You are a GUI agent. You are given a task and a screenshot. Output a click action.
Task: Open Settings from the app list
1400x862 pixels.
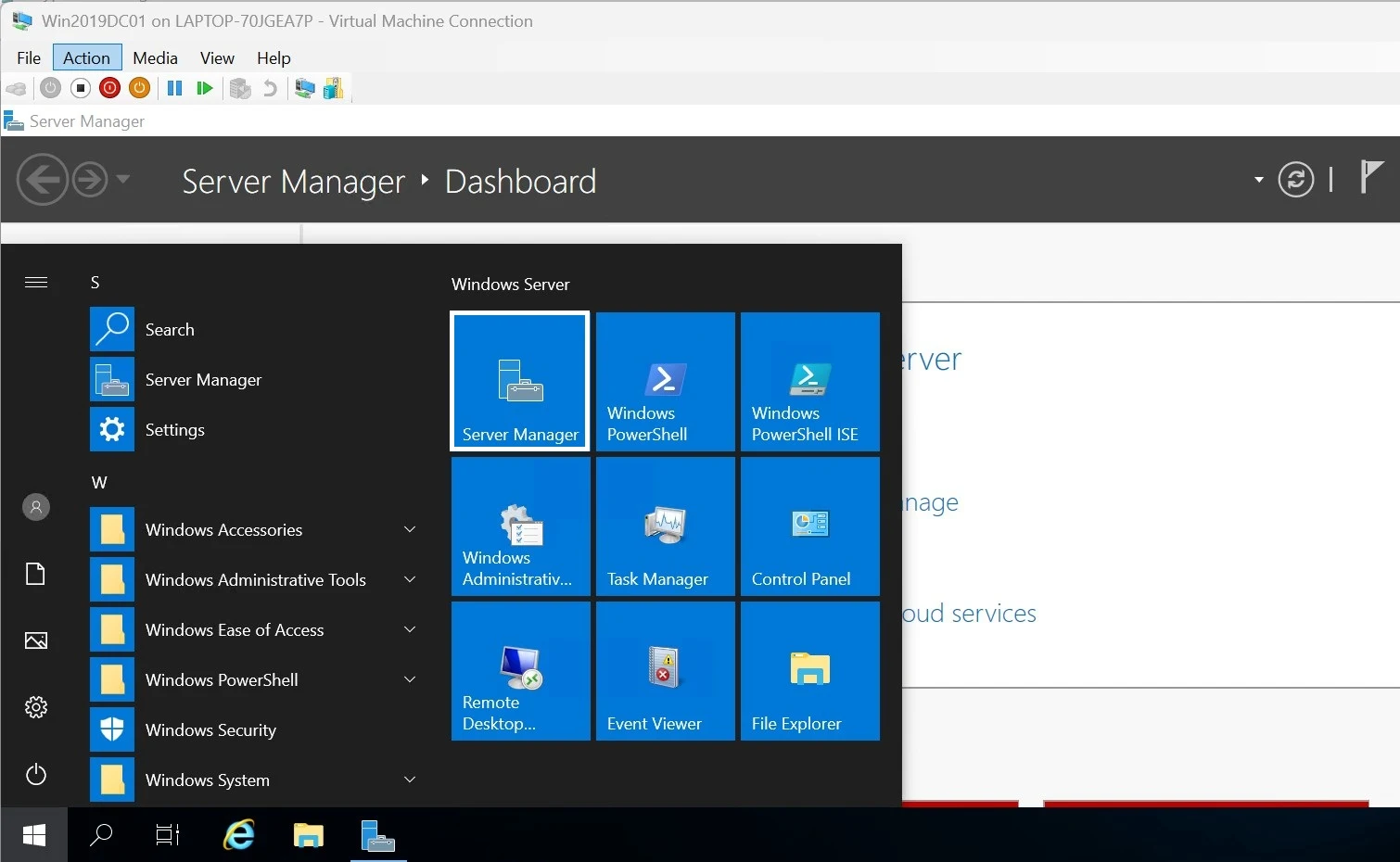tap(257, 429)
